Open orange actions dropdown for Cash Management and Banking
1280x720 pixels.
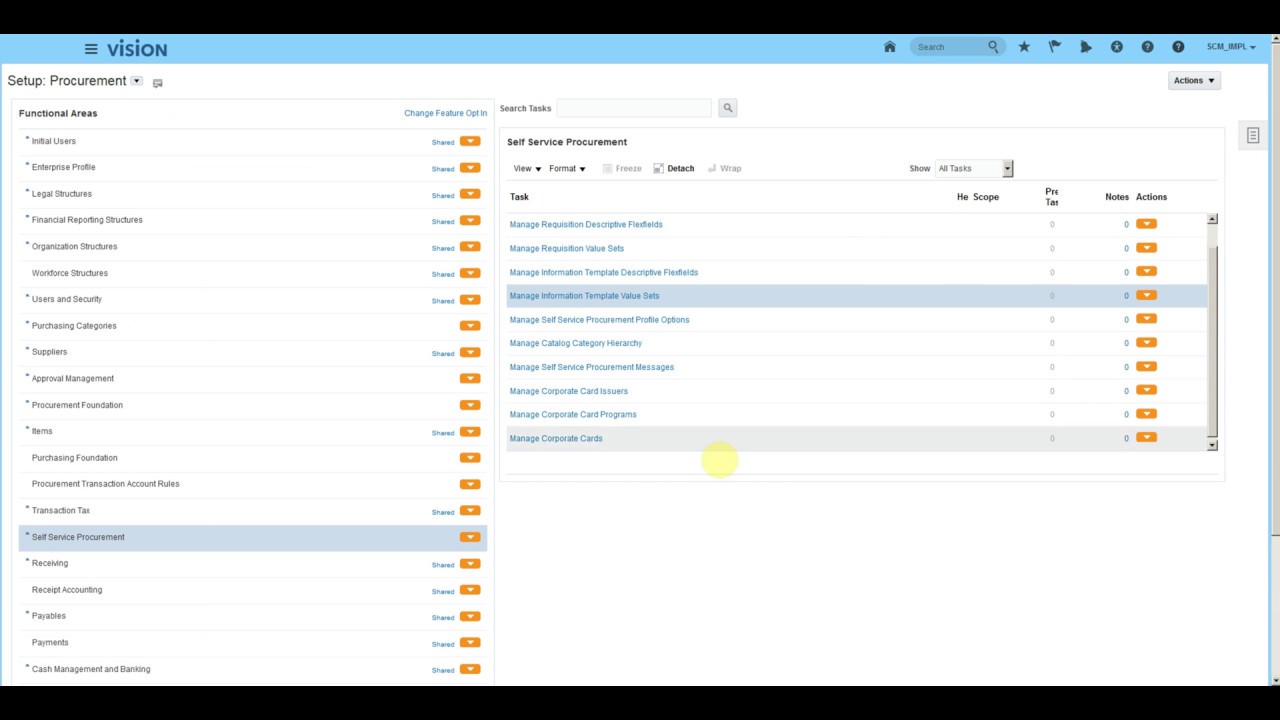click(470, 670)
